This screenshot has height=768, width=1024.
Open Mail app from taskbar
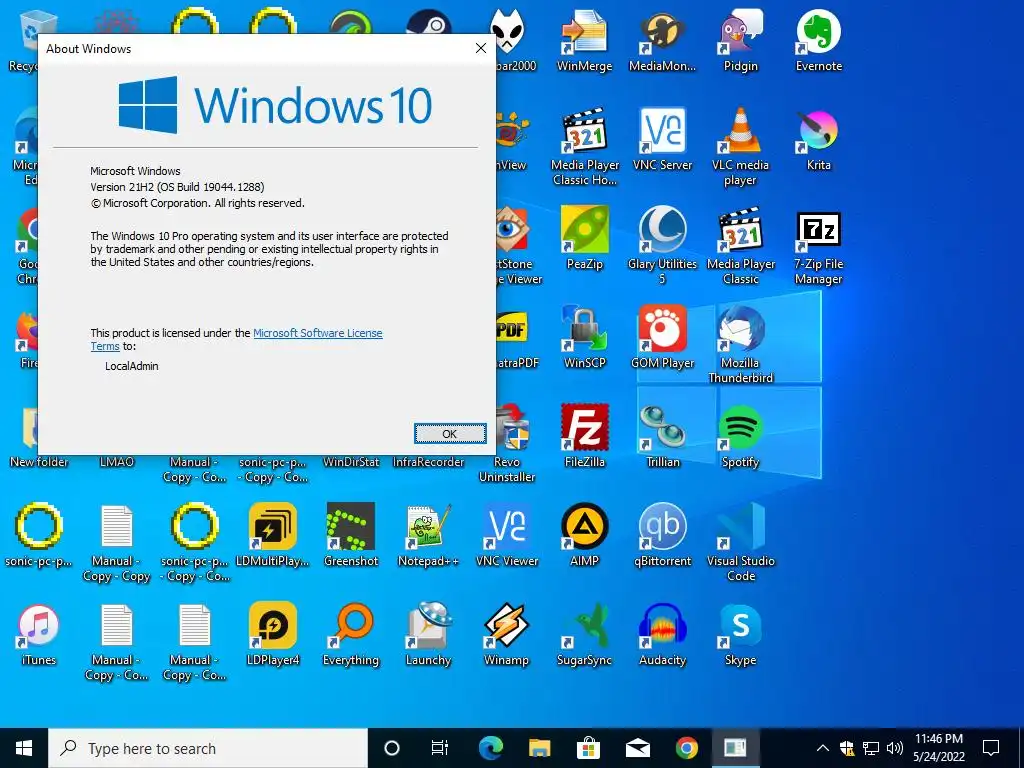[x=637, y=748]
